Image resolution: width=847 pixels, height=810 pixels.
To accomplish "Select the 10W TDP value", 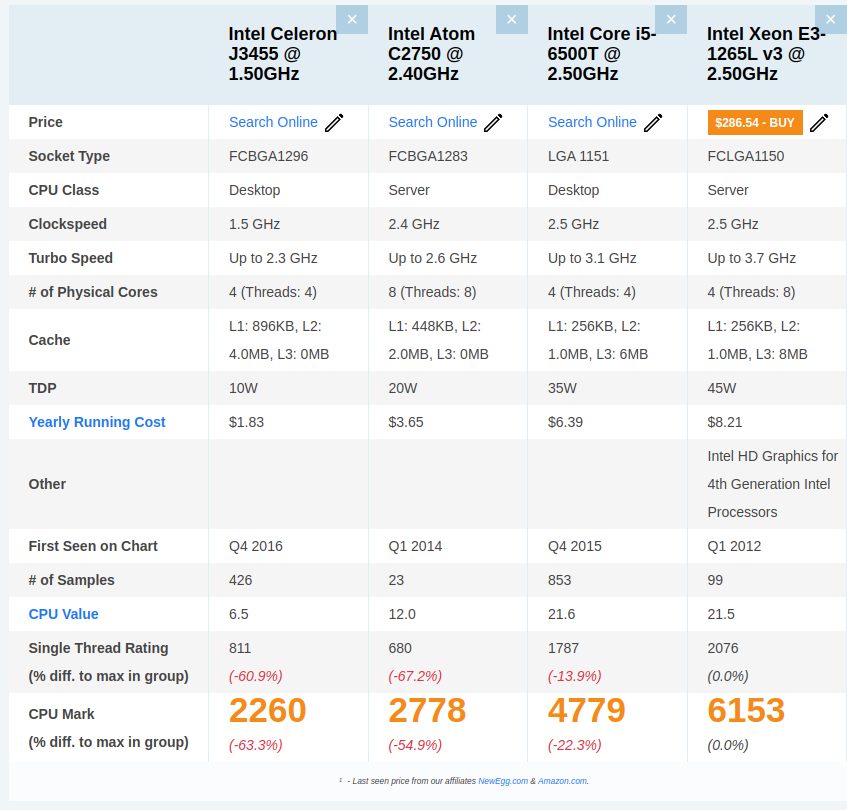I will [244, 388].
